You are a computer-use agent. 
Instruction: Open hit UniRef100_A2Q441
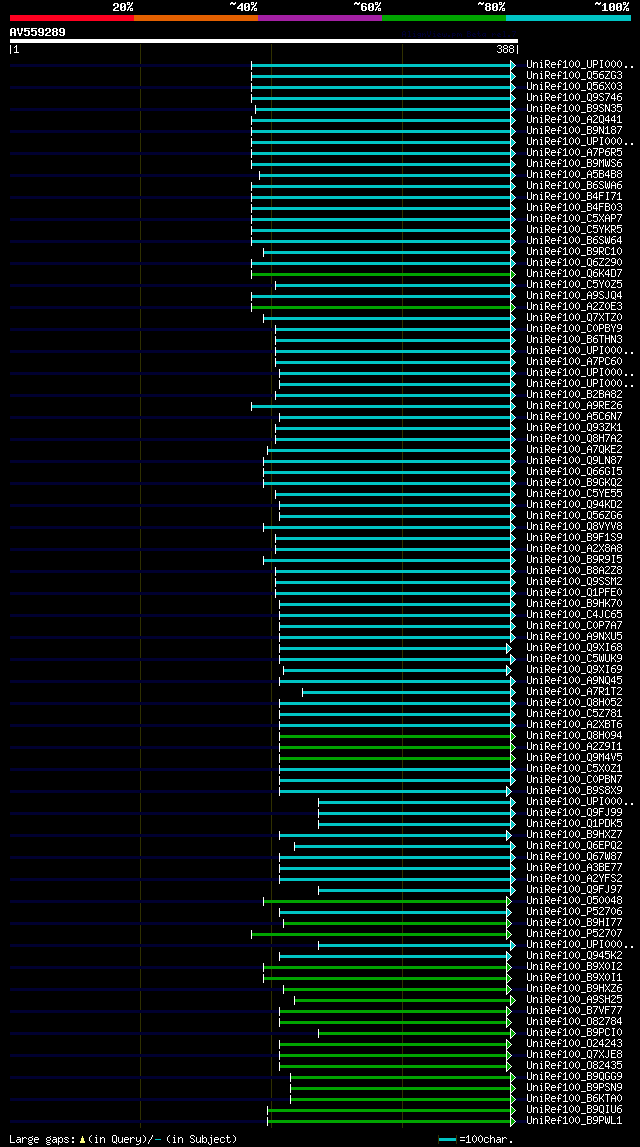point(574,119)
